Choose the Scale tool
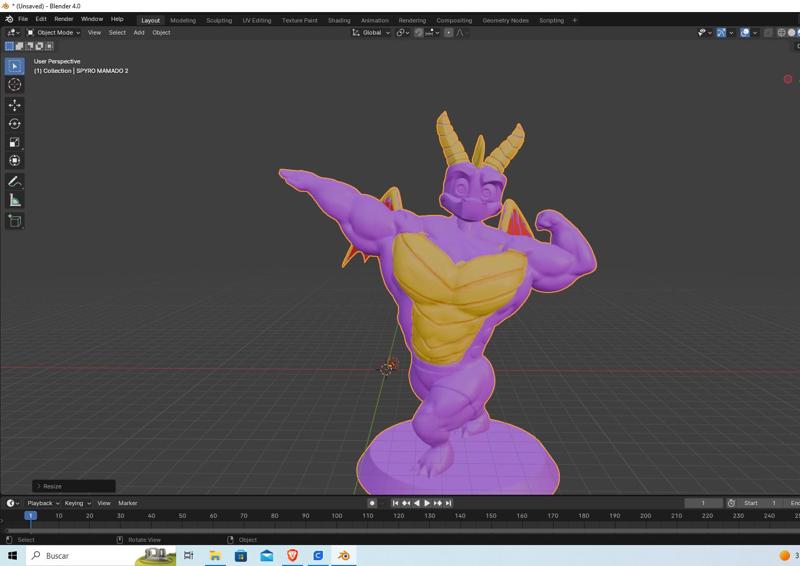 tap(14, 142)
